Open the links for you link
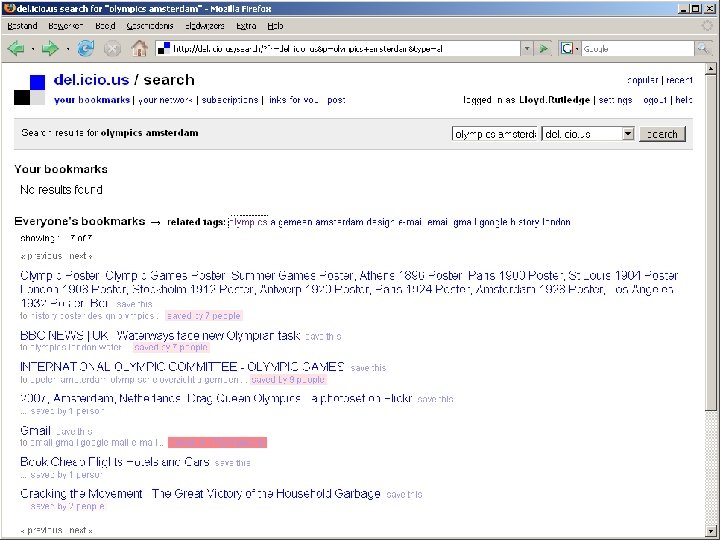 tap(293, 100)
